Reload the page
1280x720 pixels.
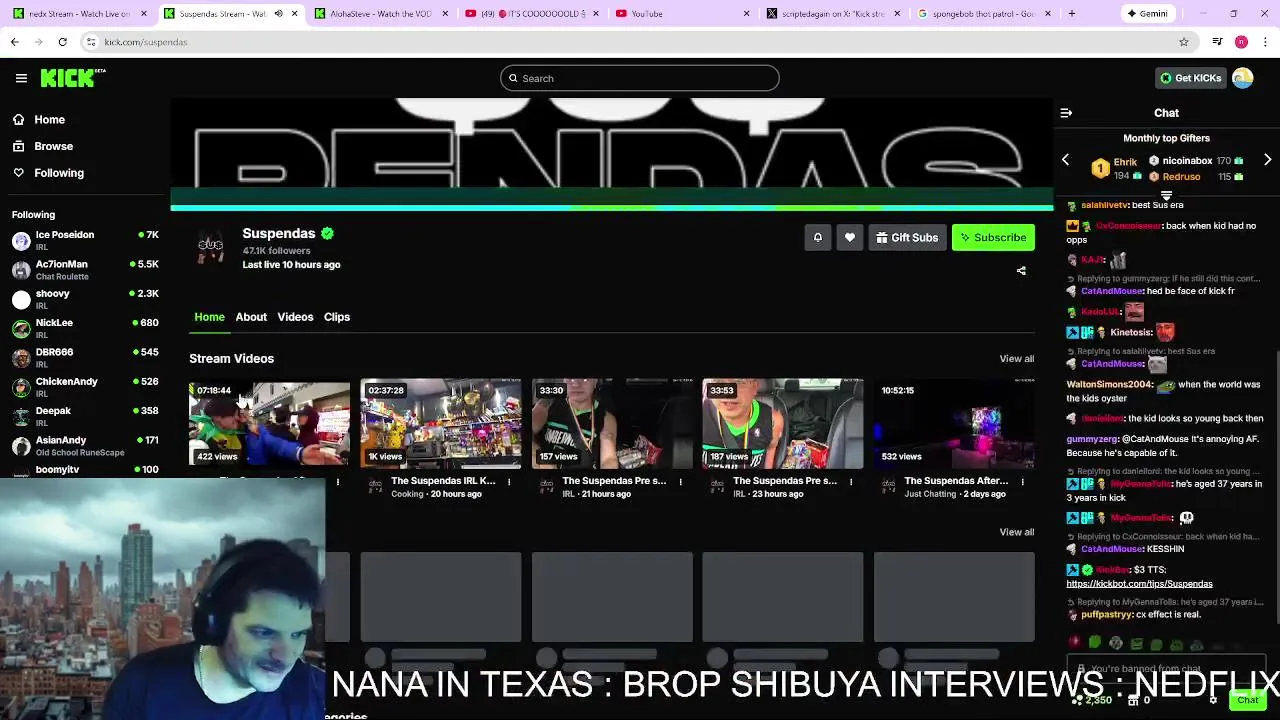coord(62,42)
